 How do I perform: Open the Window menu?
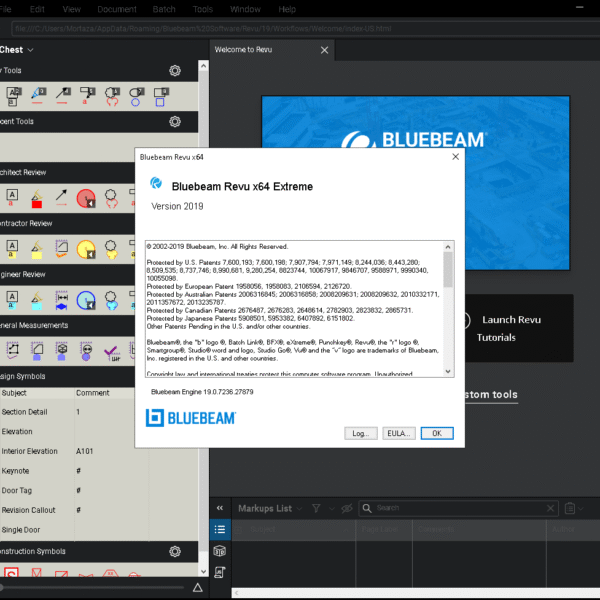[245, 9]
